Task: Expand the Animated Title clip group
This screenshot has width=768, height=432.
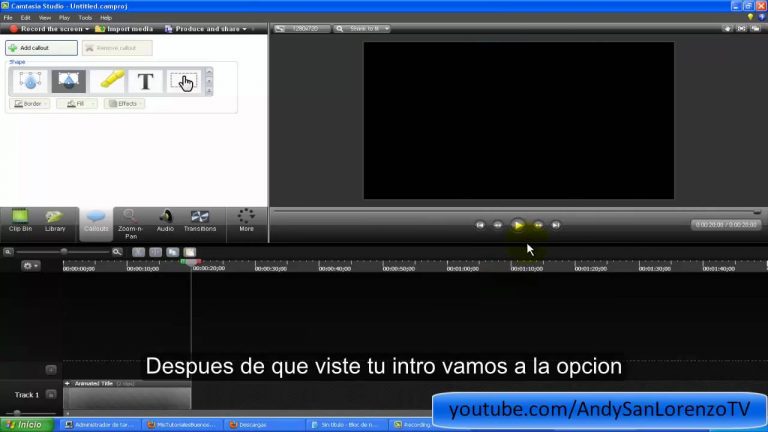Action: tap(67, 384)
